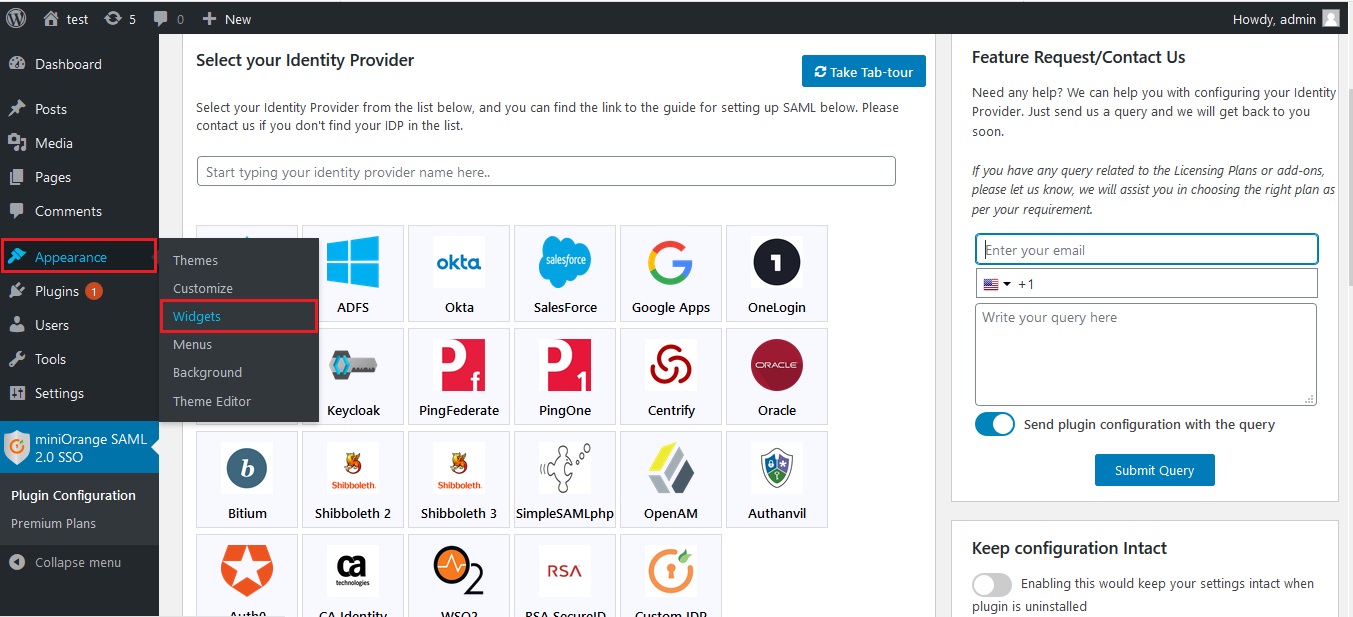
Task: Select the Shibboleth 2 provider tile
Action: tap(353, 479)
